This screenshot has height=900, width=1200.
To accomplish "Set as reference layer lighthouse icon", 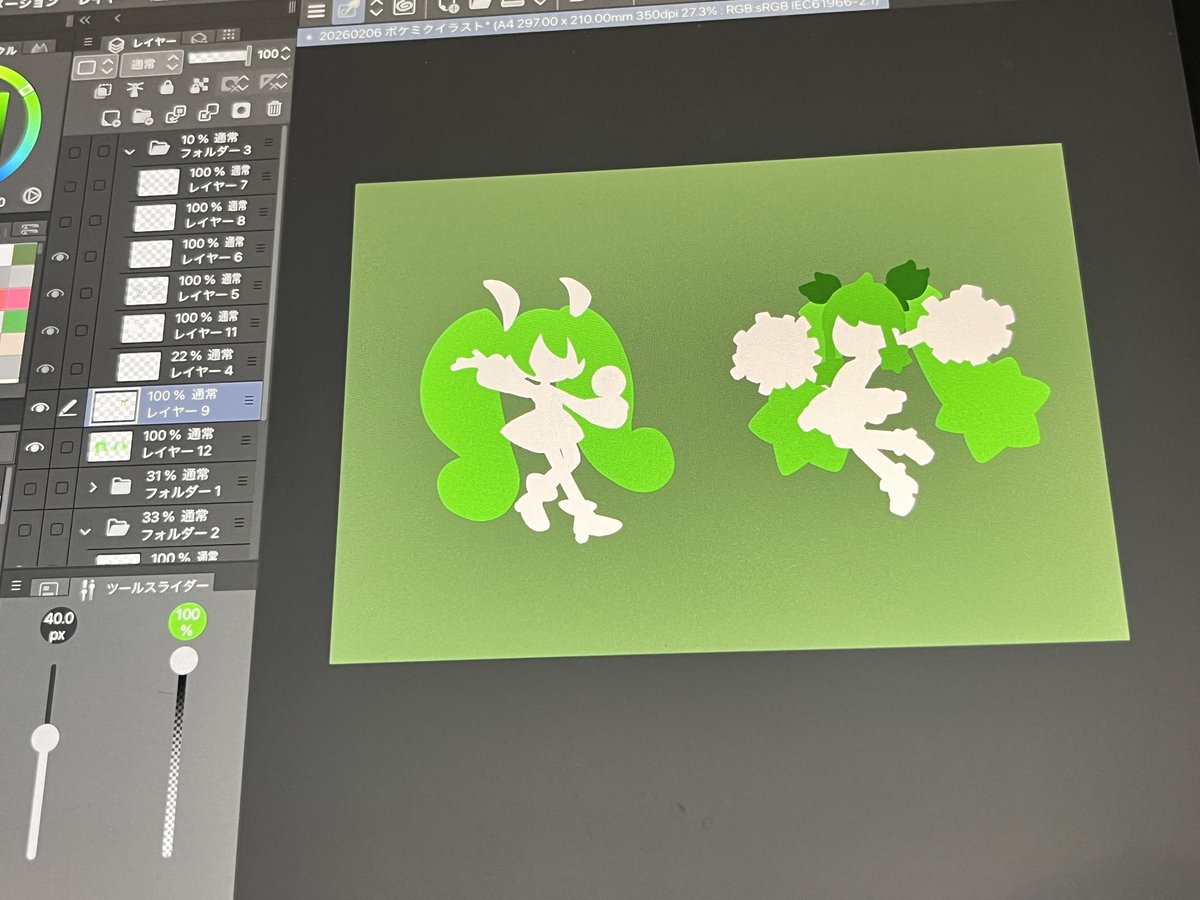I will [x=134, y=89].
